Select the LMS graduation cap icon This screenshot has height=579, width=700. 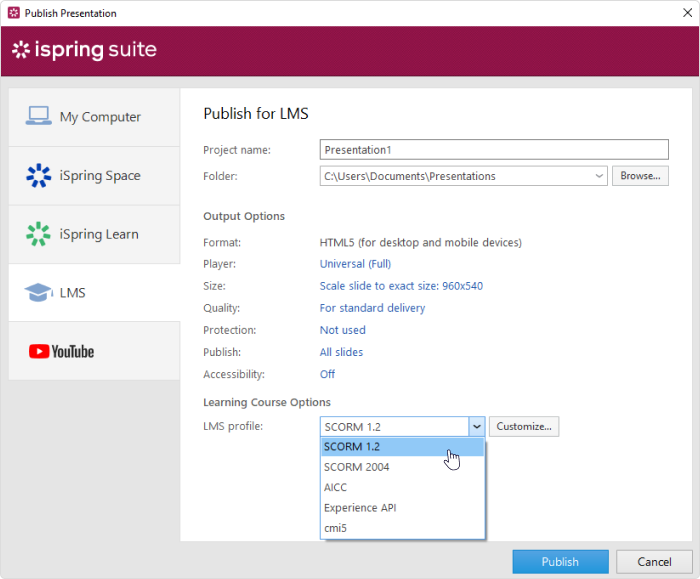coord(38,292)
